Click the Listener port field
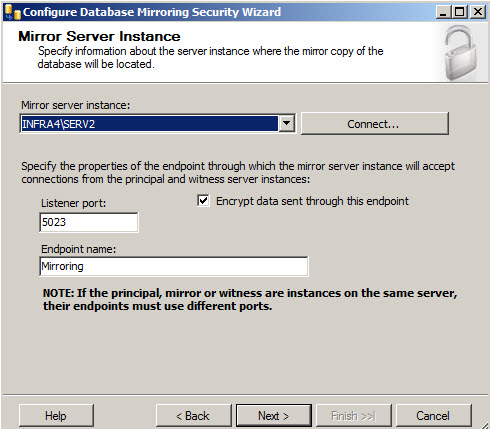The image size is (490, 429). 89,222
